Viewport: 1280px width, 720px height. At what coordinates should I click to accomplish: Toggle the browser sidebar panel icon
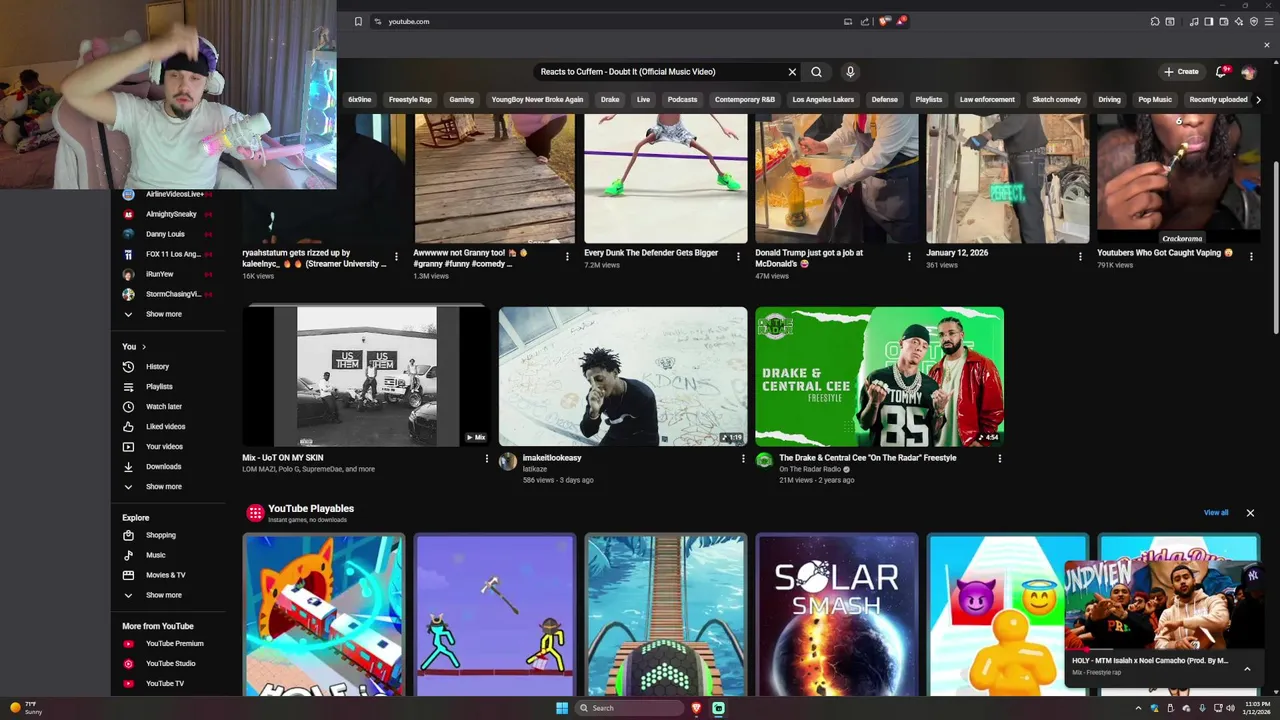1208,21
